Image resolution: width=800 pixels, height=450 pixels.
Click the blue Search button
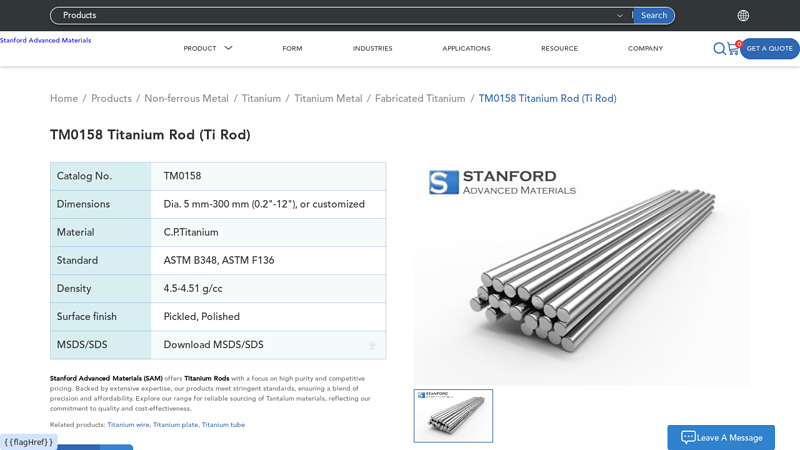point(654,15)
